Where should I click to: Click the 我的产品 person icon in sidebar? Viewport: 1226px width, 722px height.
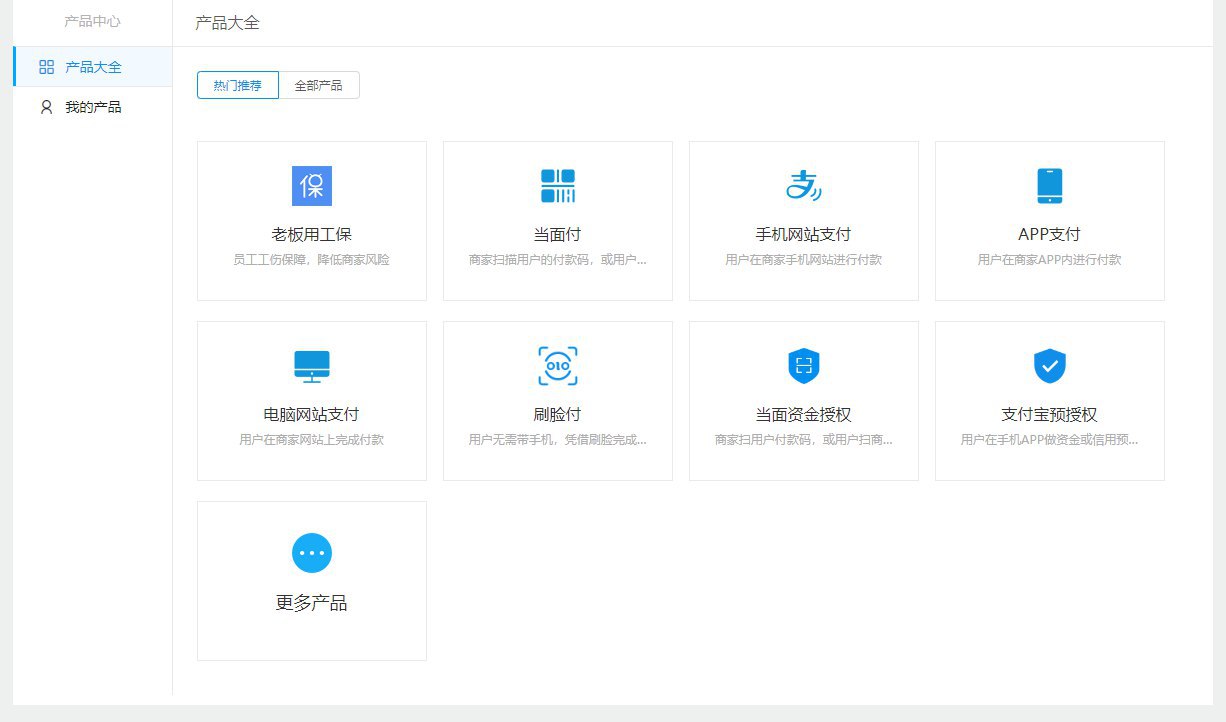tap(46, 107)
